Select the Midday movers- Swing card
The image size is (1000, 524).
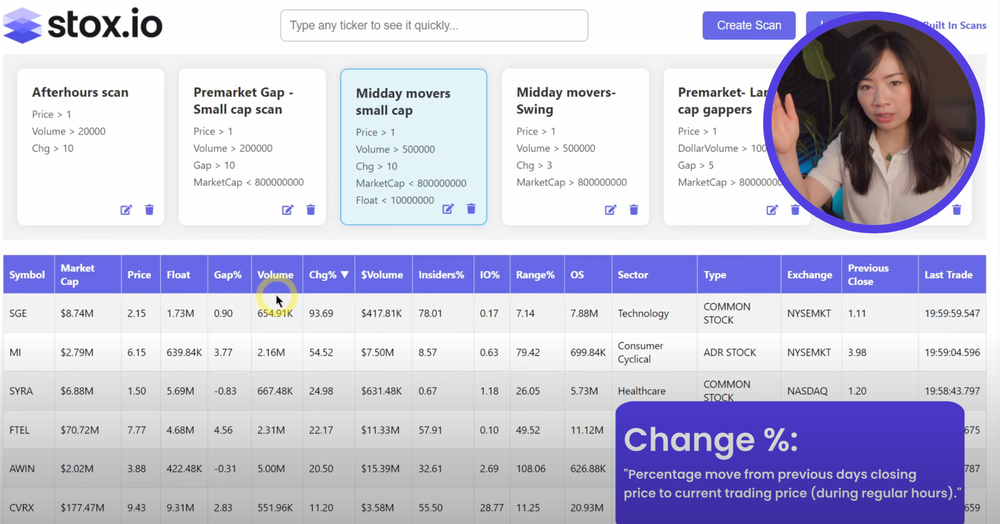click(x=575, y=147)
